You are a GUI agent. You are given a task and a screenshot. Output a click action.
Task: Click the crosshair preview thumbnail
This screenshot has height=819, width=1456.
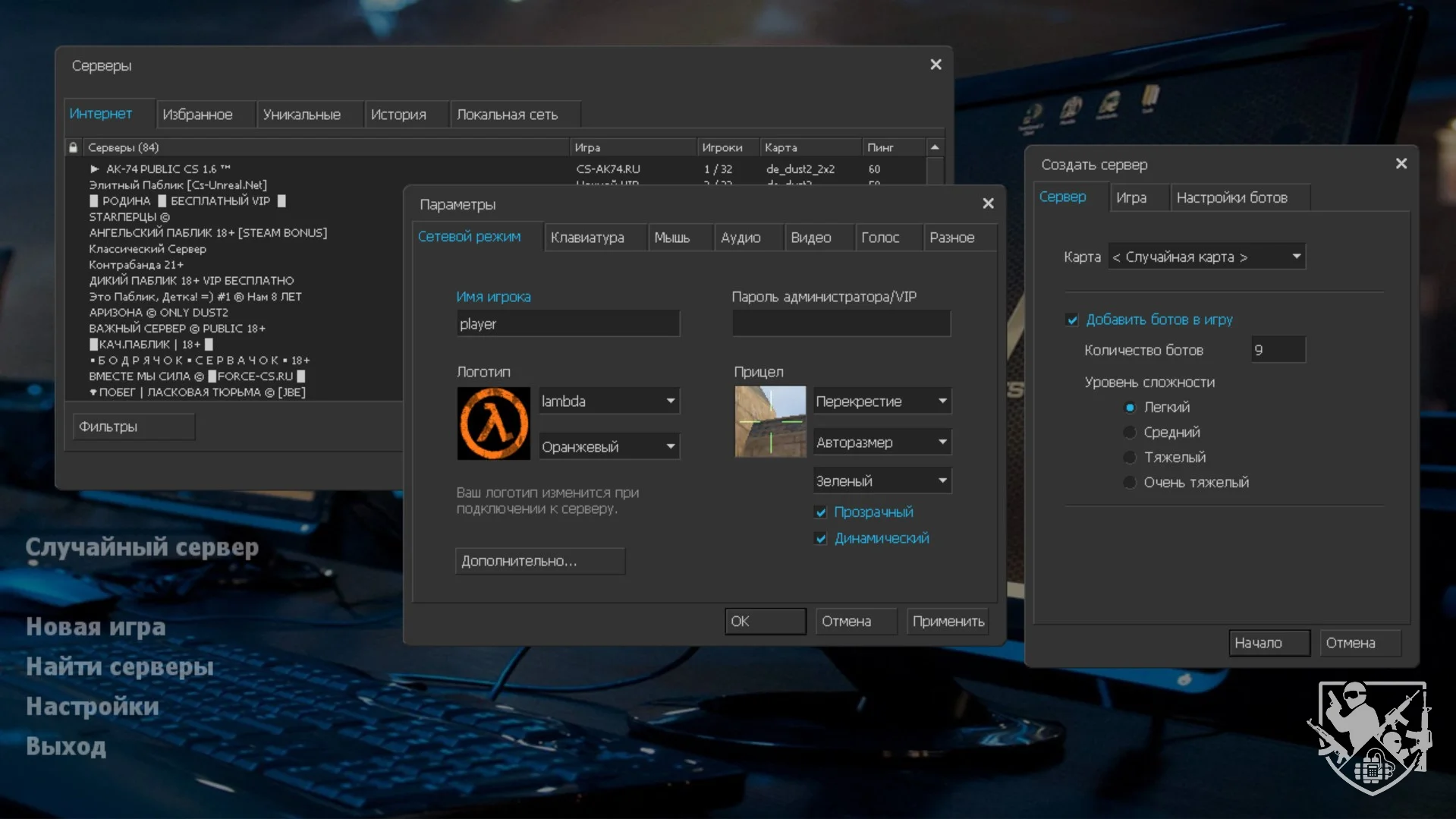coord(770,422)
